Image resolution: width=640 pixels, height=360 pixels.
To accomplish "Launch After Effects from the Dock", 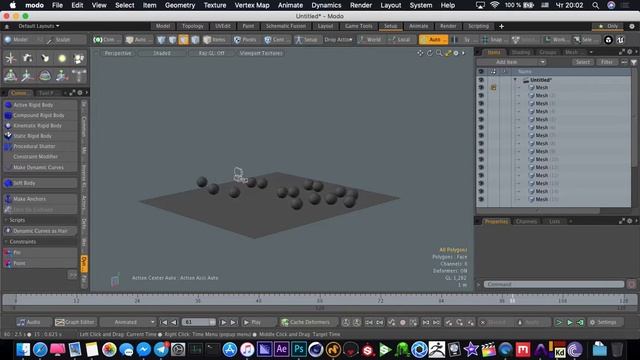I will click(x=282, y=349).
